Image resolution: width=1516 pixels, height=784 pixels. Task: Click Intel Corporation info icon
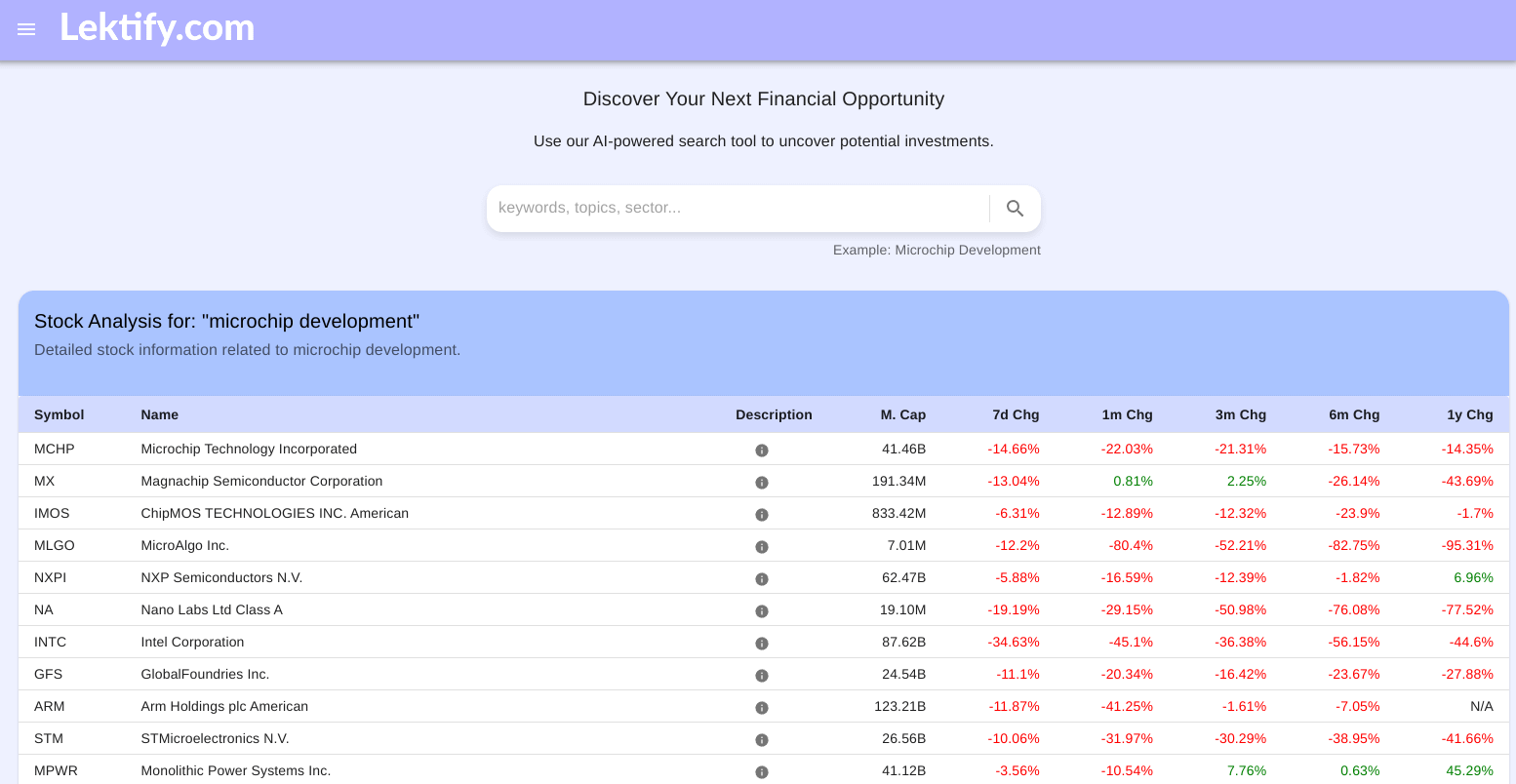pyautogui.click(x=762, y=644)
